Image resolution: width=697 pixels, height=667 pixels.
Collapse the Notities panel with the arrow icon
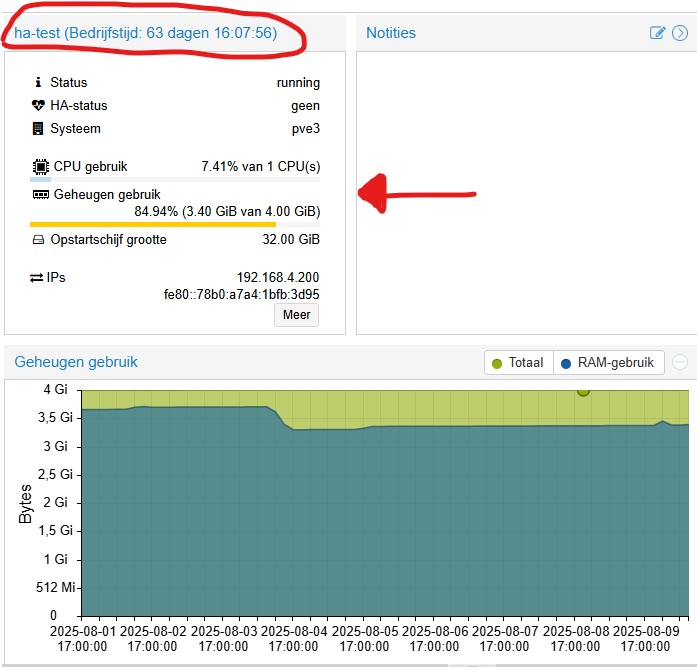coord(680,33)
